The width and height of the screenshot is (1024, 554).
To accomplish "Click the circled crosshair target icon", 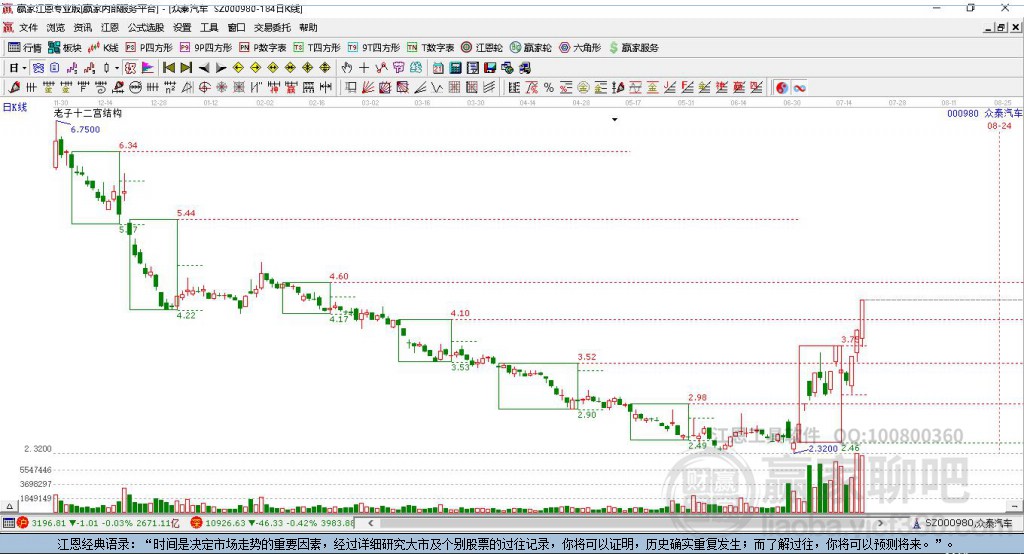I will point(204,88).
